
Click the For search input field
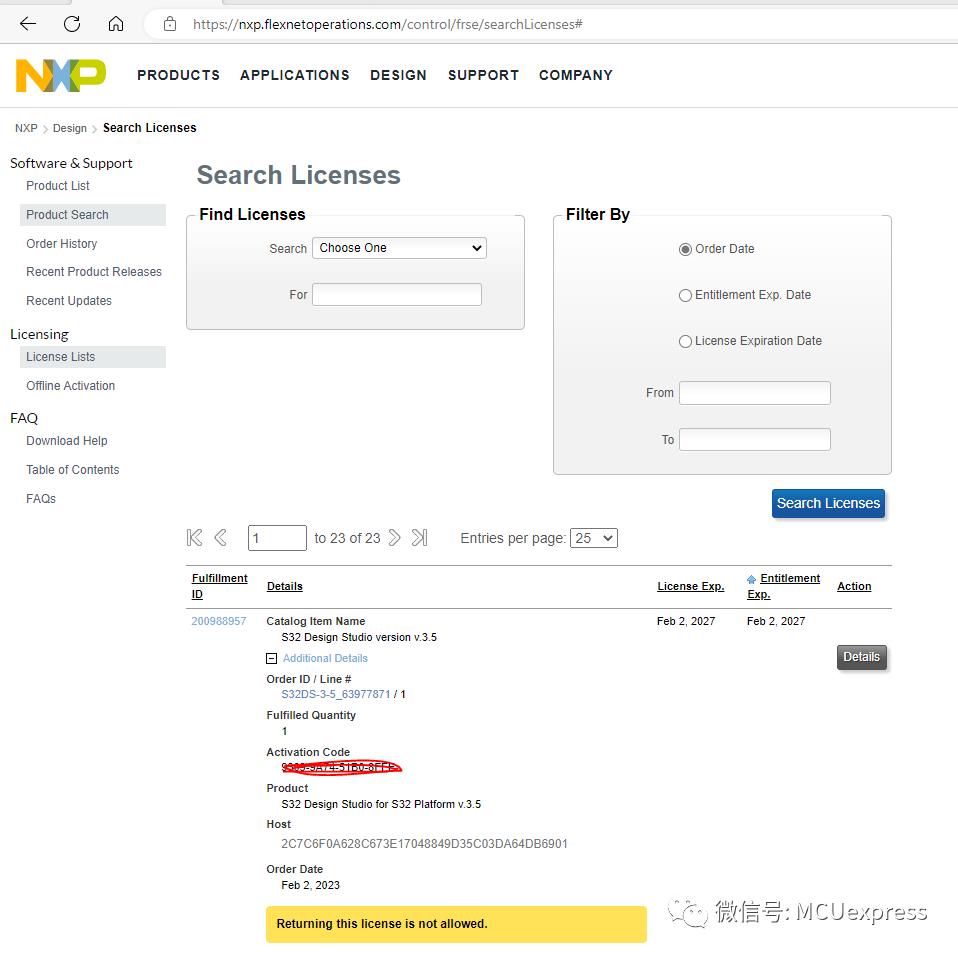pyautogui.click(x=397, y=295)
